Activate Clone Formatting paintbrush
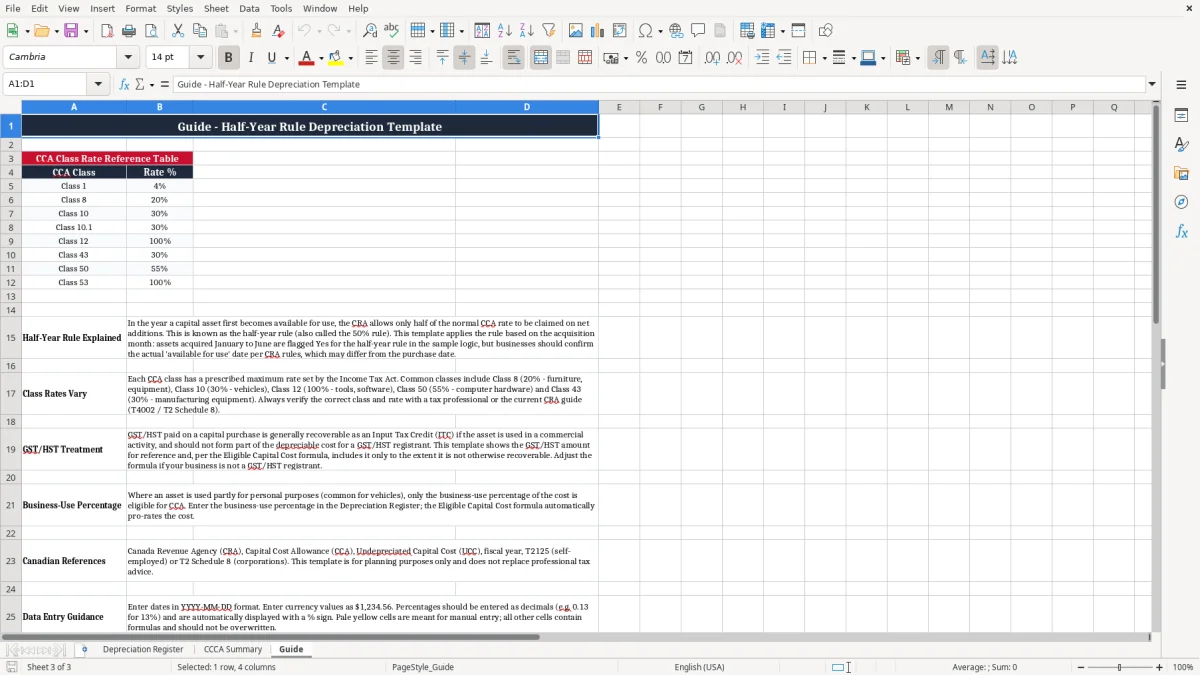The width and height of the screenshot is (1200, 675). tap(257, 31)
